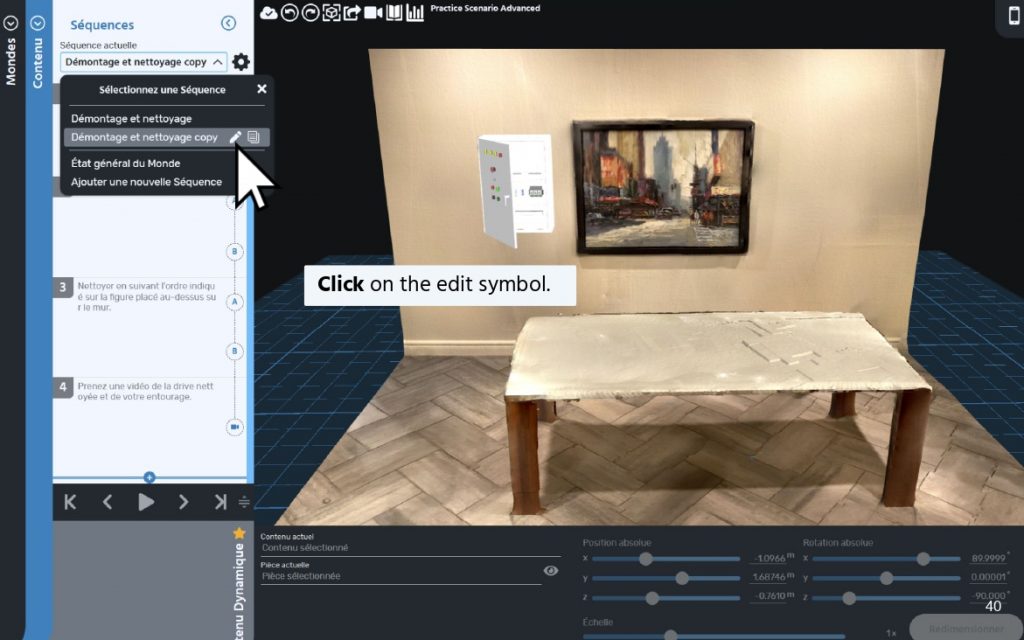Jump to the last step
The image size is (1024, 640).
pos(221,502)
